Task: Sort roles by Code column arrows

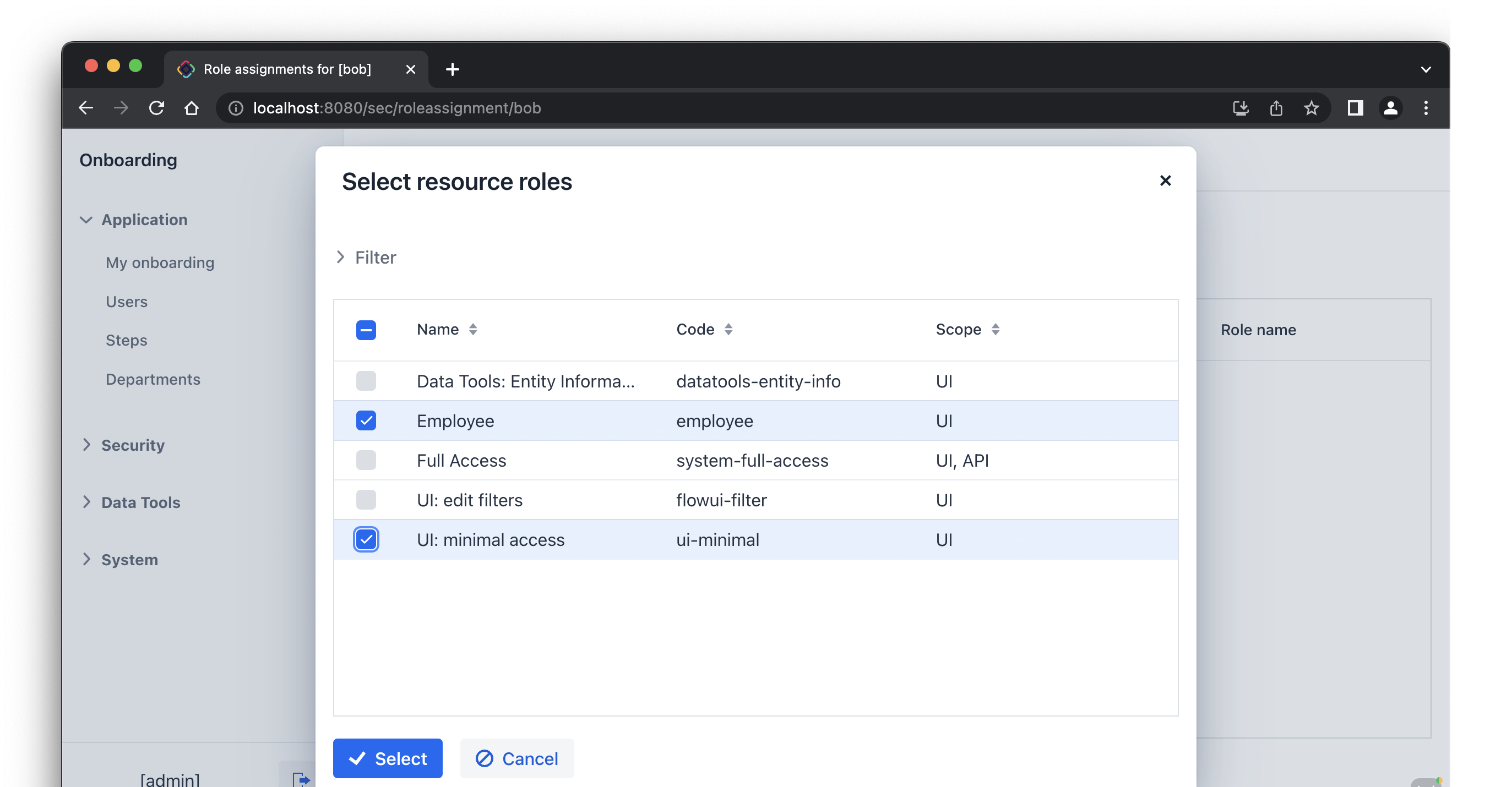Action: (x=728, y=329)
